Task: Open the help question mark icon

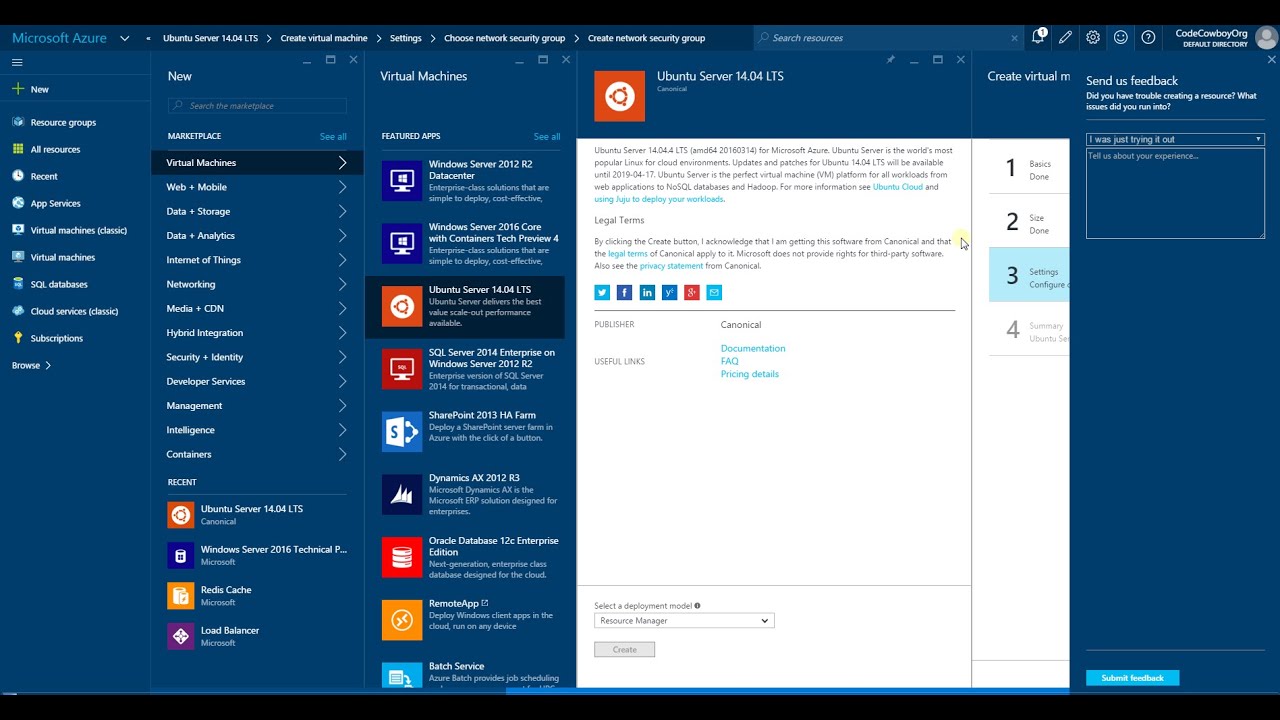Action: point(1148,37)
